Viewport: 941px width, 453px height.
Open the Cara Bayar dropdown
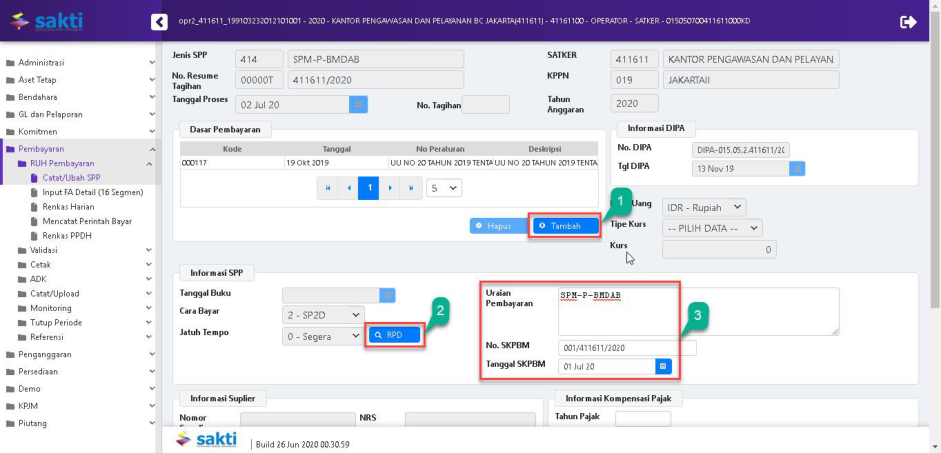click(323, 315)
